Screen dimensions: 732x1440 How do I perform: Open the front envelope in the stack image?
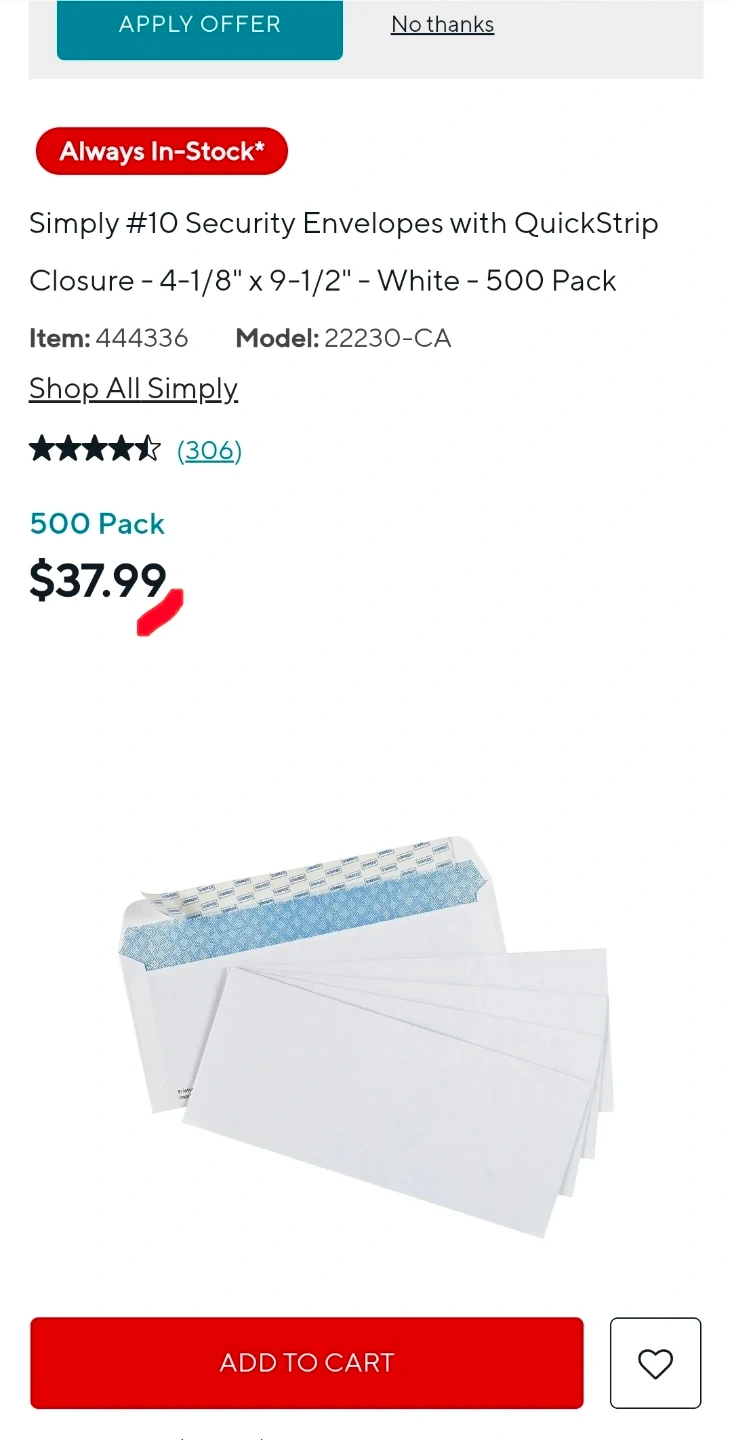coord(390,1100)
